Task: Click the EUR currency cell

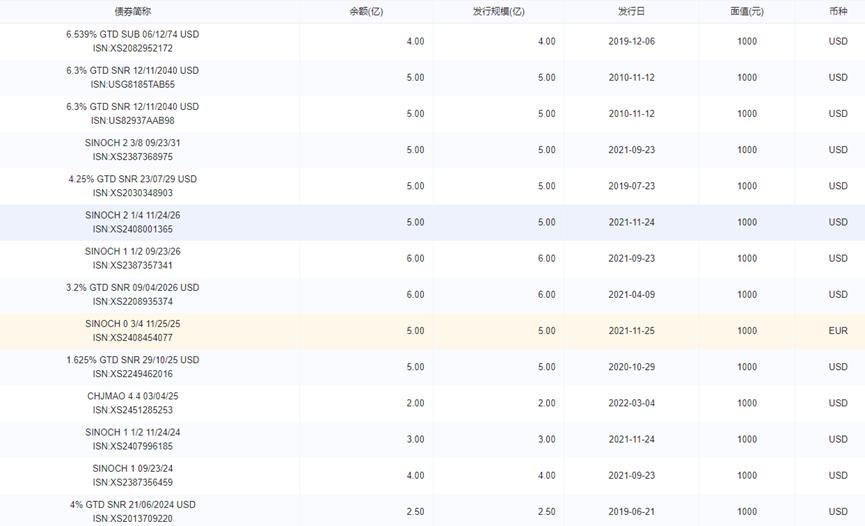Action: (838, 331)
